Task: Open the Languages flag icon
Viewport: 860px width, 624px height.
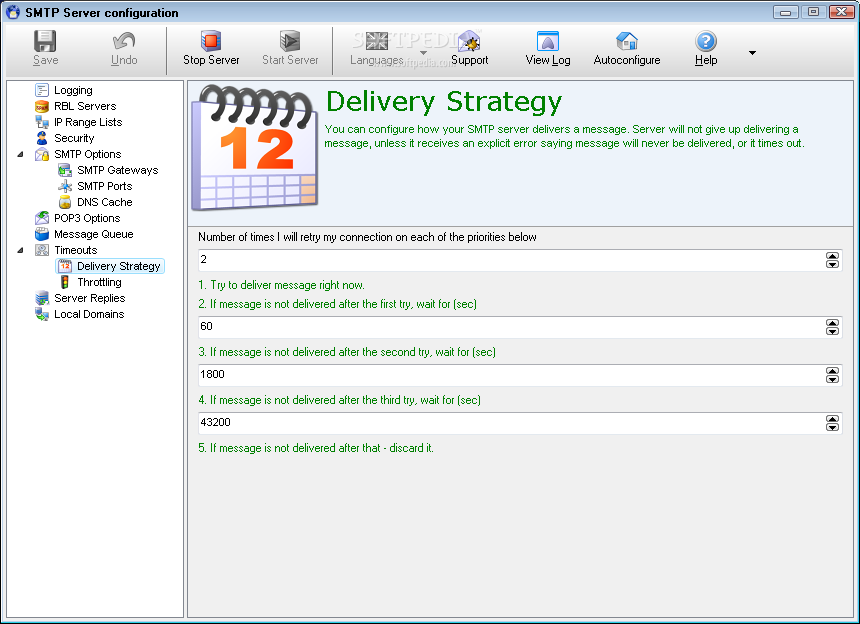Action: [x=377, y=41]
